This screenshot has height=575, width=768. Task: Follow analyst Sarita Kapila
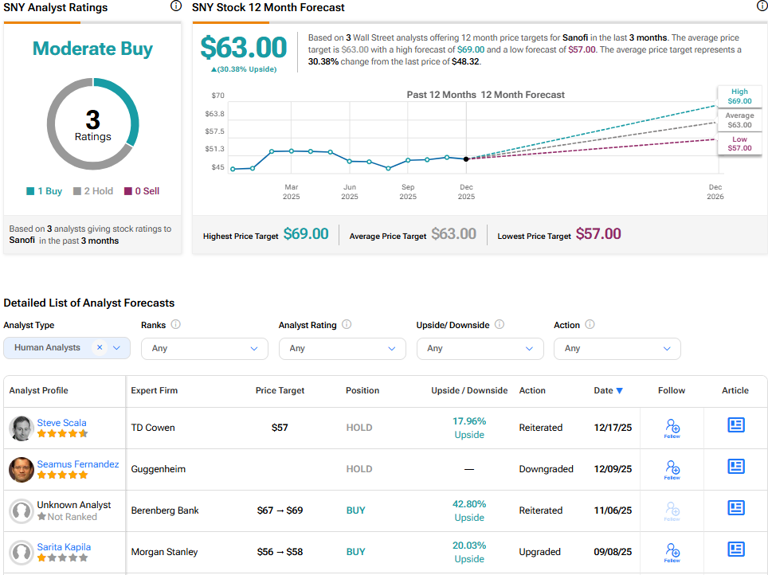click(672, 552)
